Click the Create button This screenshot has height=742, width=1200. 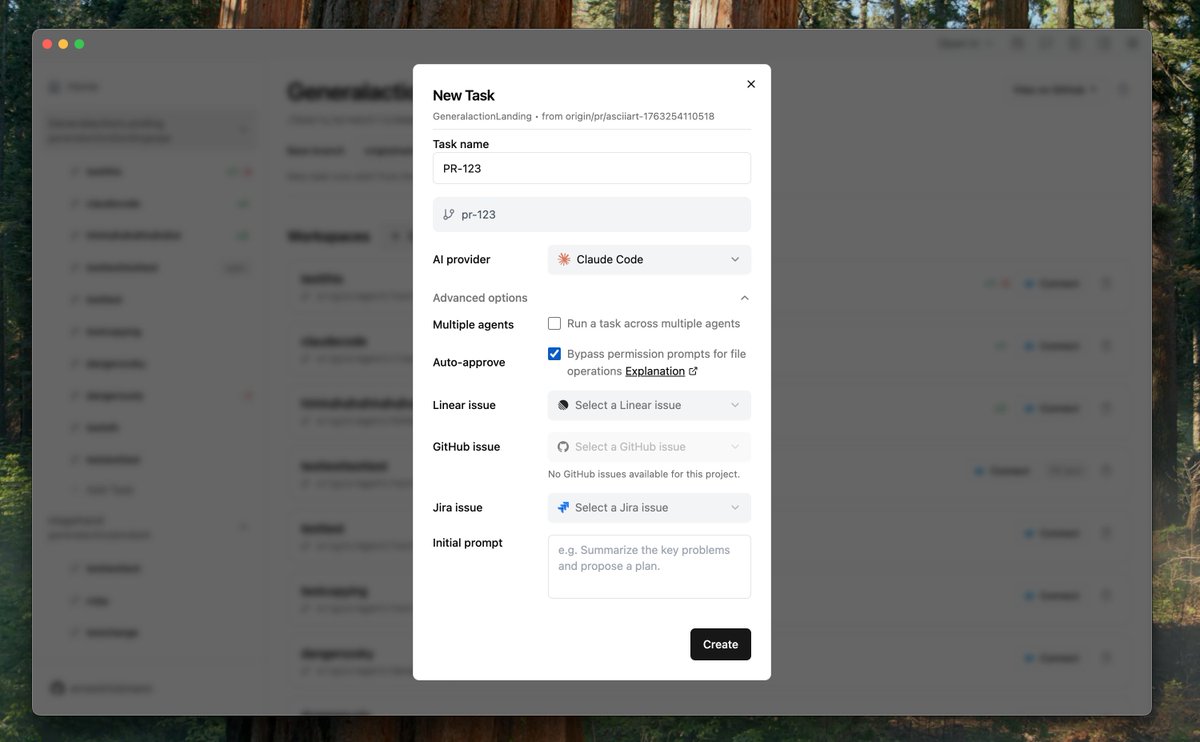pos(720,644)
